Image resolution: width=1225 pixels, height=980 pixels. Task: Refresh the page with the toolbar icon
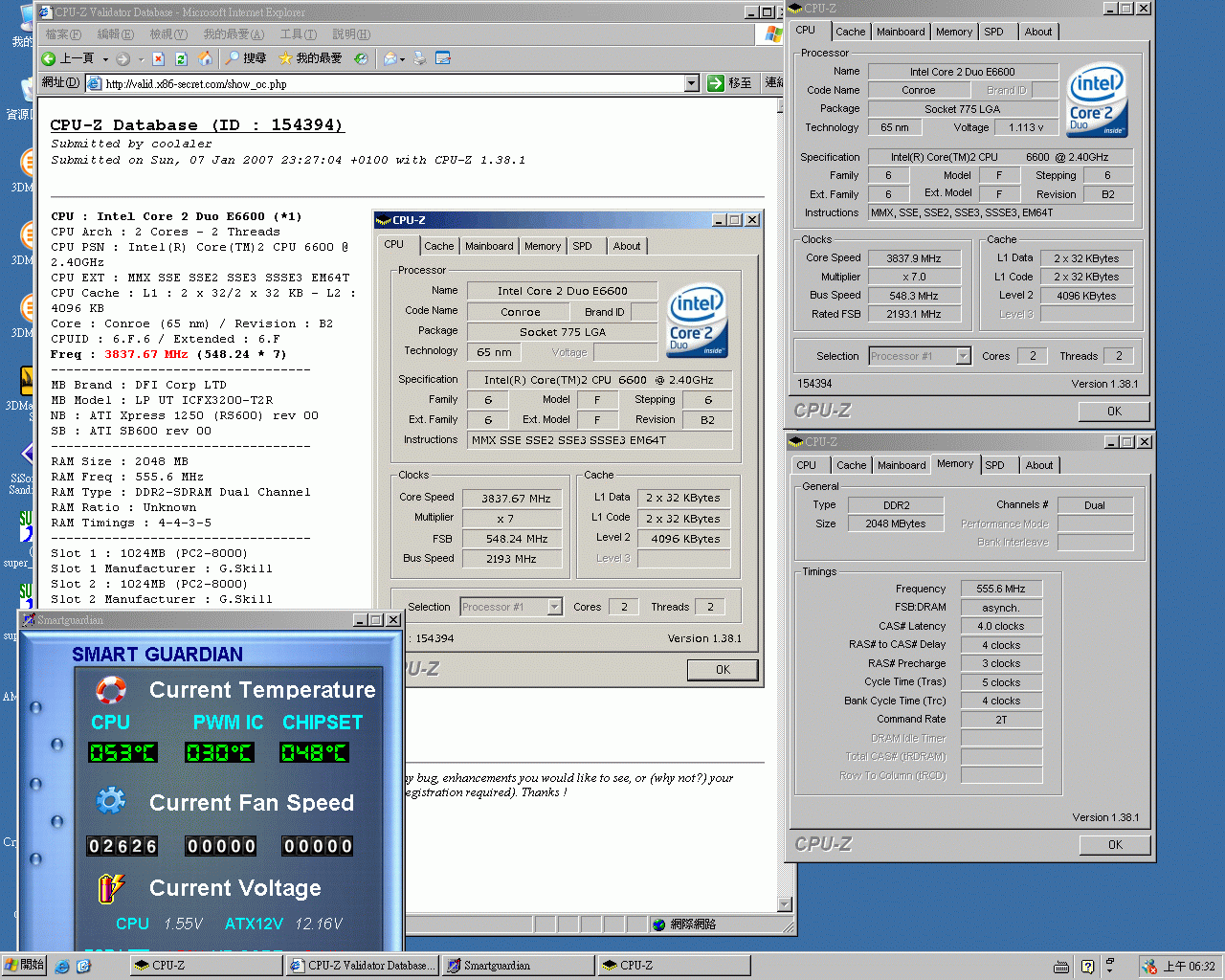tap(181, 58)
